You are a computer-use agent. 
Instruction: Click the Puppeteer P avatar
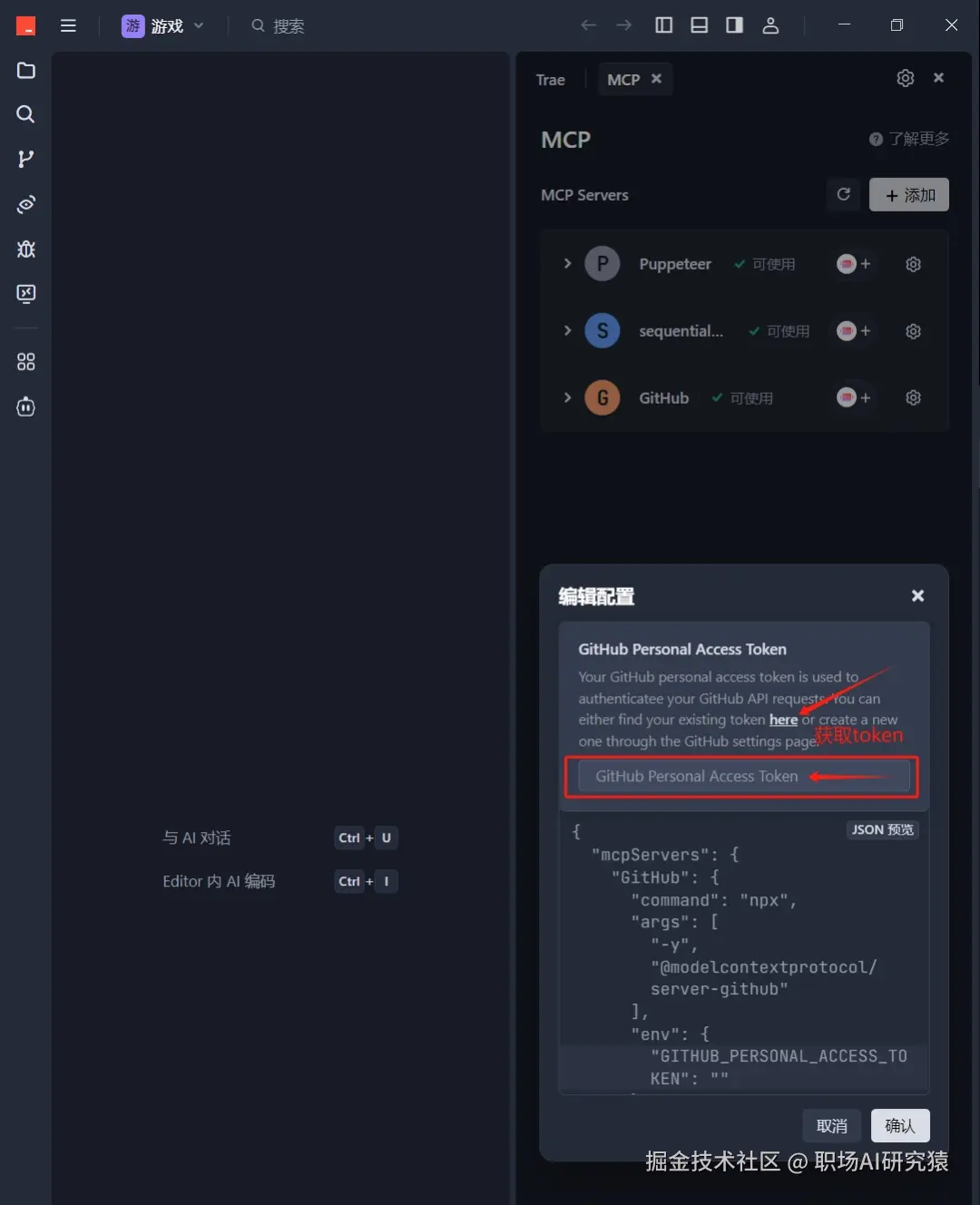point(603,264)
